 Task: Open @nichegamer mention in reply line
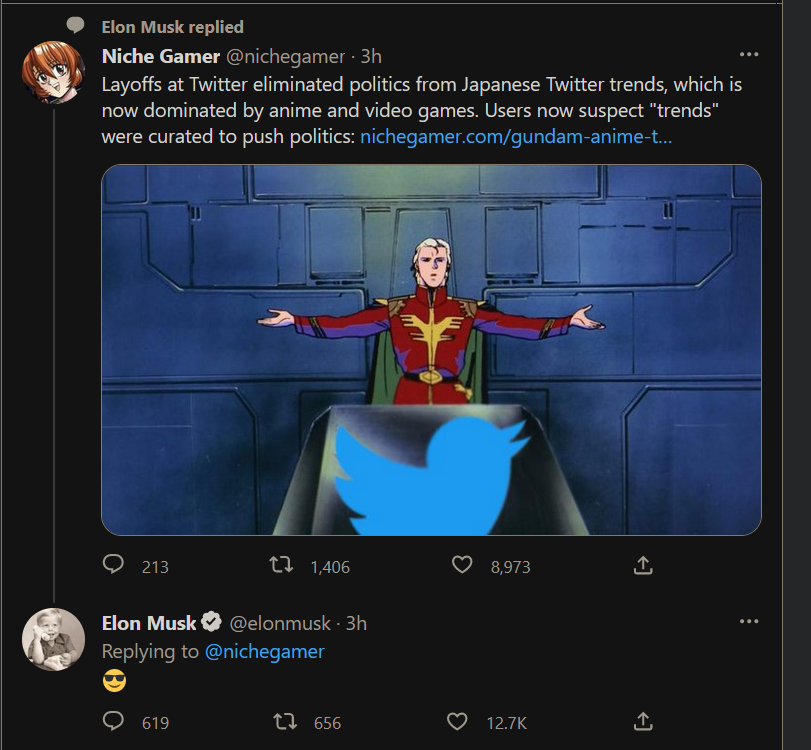[x=265, y=651]
